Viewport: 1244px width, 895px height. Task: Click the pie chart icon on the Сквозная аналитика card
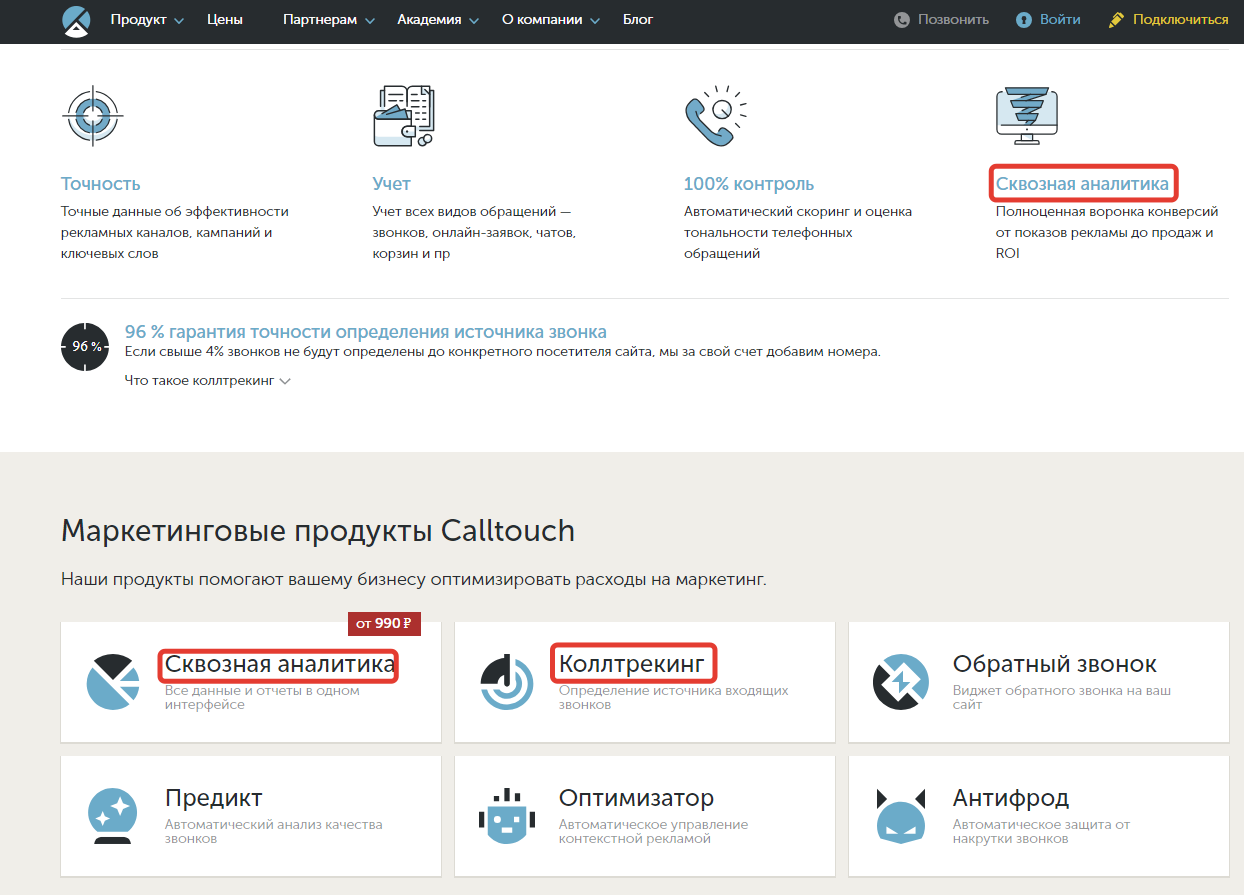pyautogui.click(x=114, y=682)
